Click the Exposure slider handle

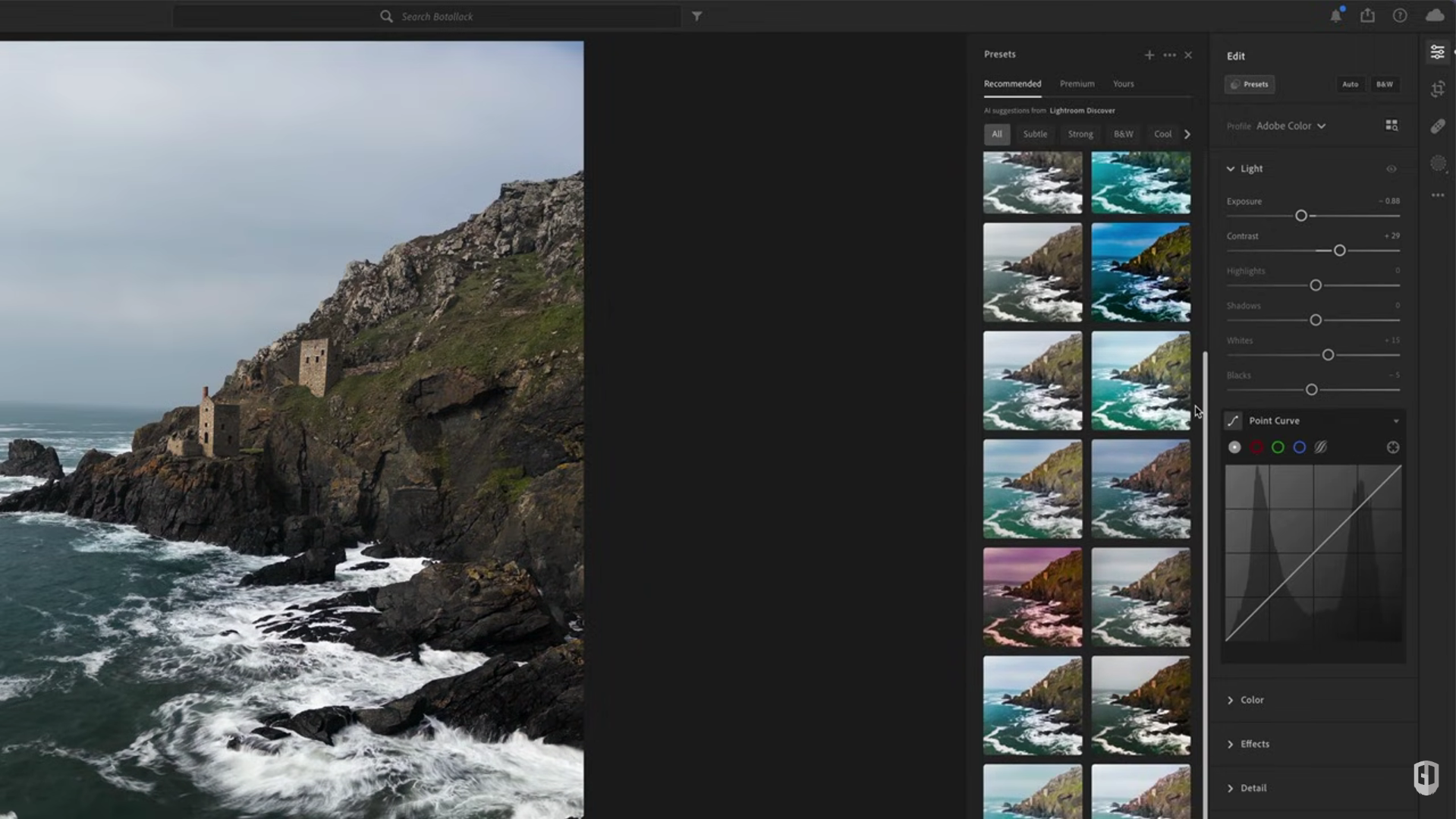(1300, 216)
